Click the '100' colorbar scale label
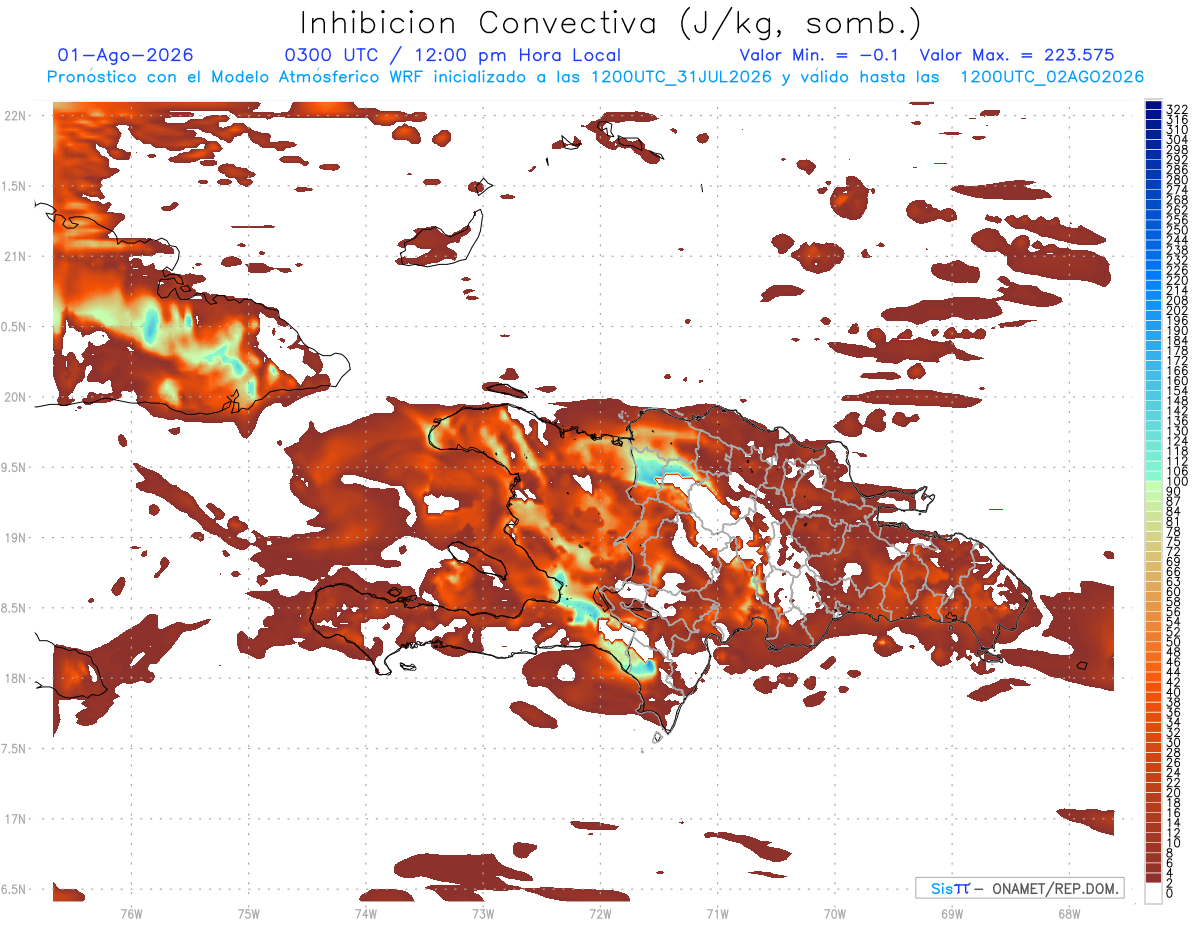Viewport: 1200px width, 927px height. point(1176,481)
